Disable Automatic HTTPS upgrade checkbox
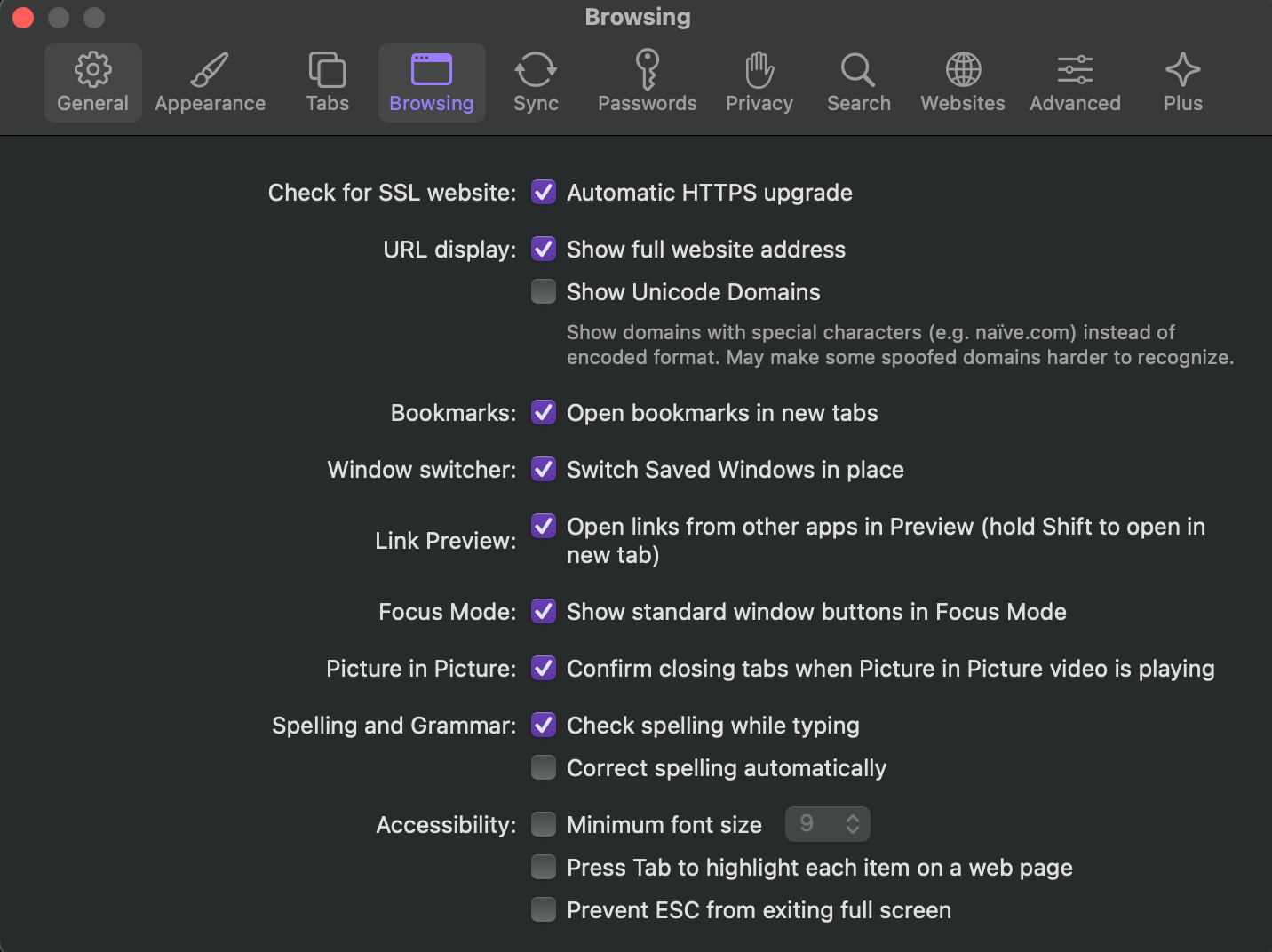Screen dimensions: 1272x952 point(544,192)
